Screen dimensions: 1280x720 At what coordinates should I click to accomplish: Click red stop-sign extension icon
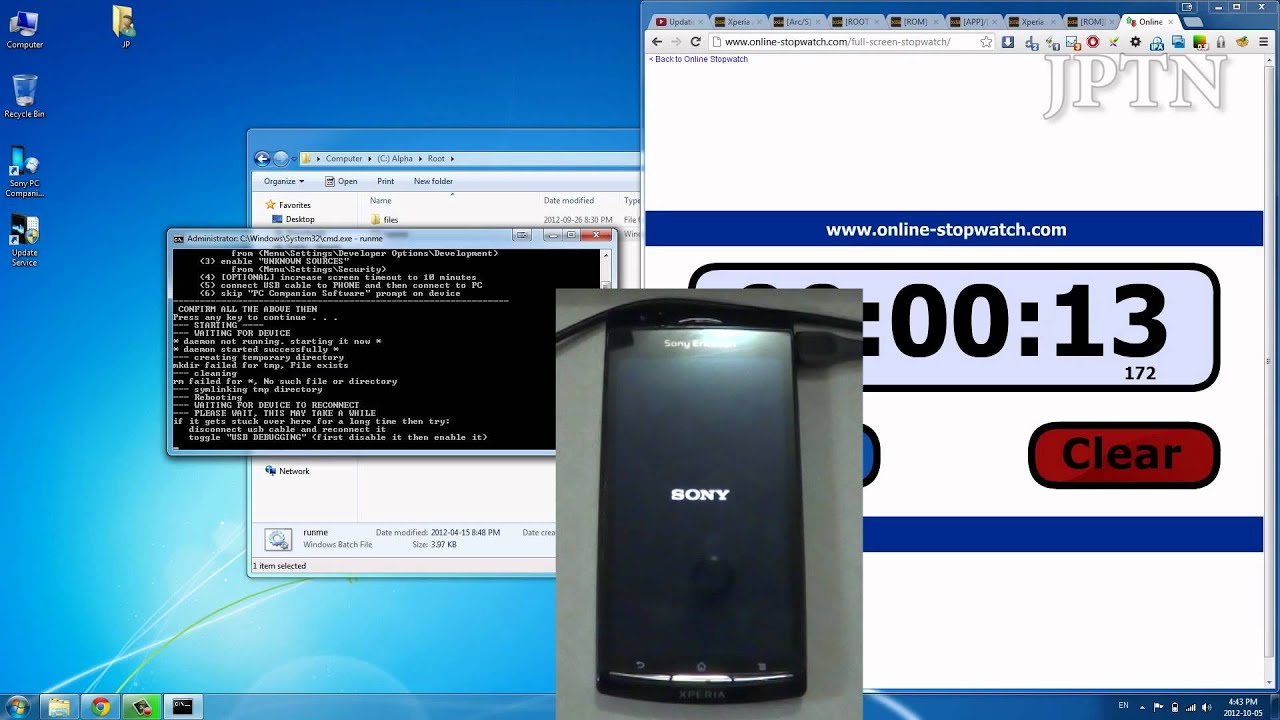1093,42
